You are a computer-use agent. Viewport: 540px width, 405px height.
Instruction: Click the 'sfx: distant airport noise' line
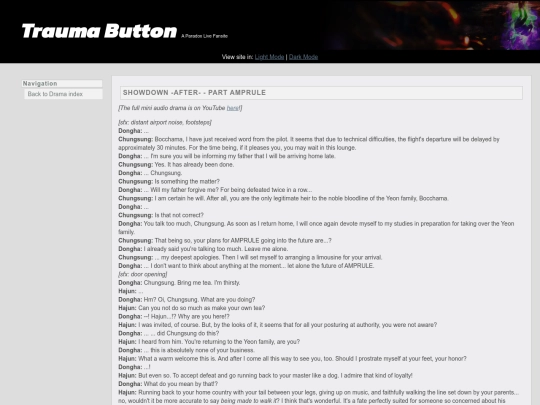point(165,122)
